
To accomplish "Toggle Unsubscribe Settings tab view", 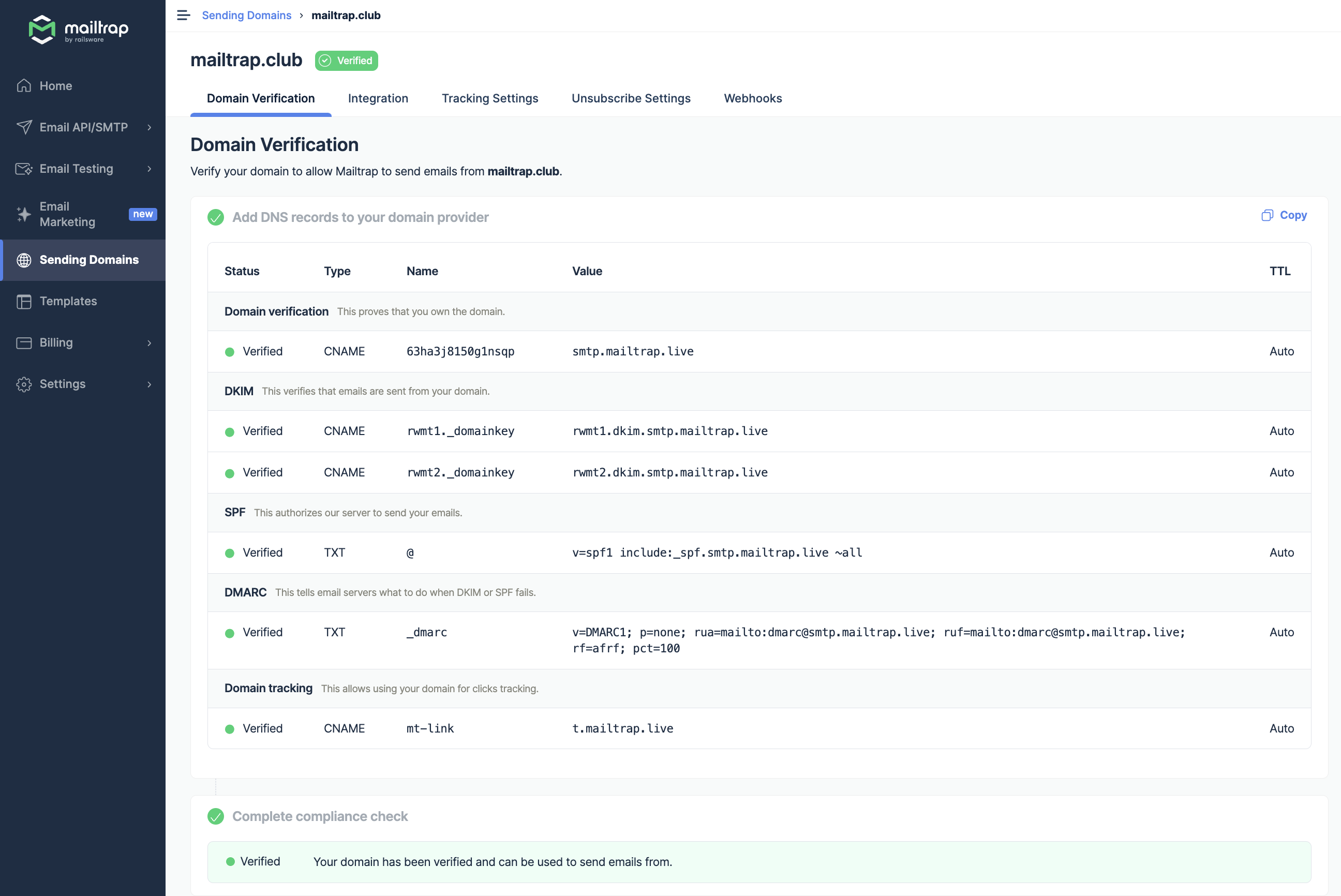I will [631, 98].
